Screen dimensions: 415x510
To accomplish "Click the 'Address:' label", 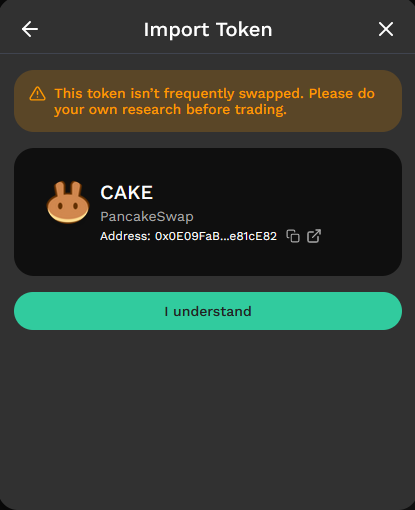I will click(125, 236).
